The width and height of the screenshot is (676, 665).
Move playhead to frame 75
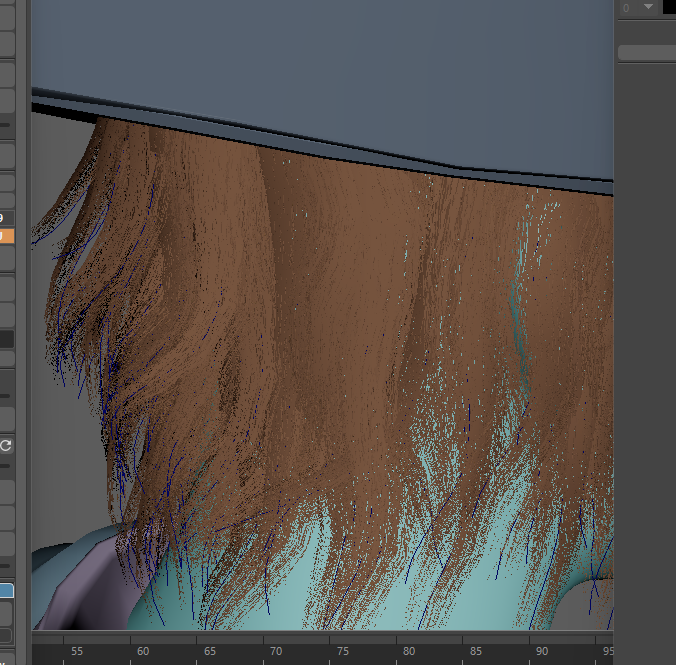[341, 650]
